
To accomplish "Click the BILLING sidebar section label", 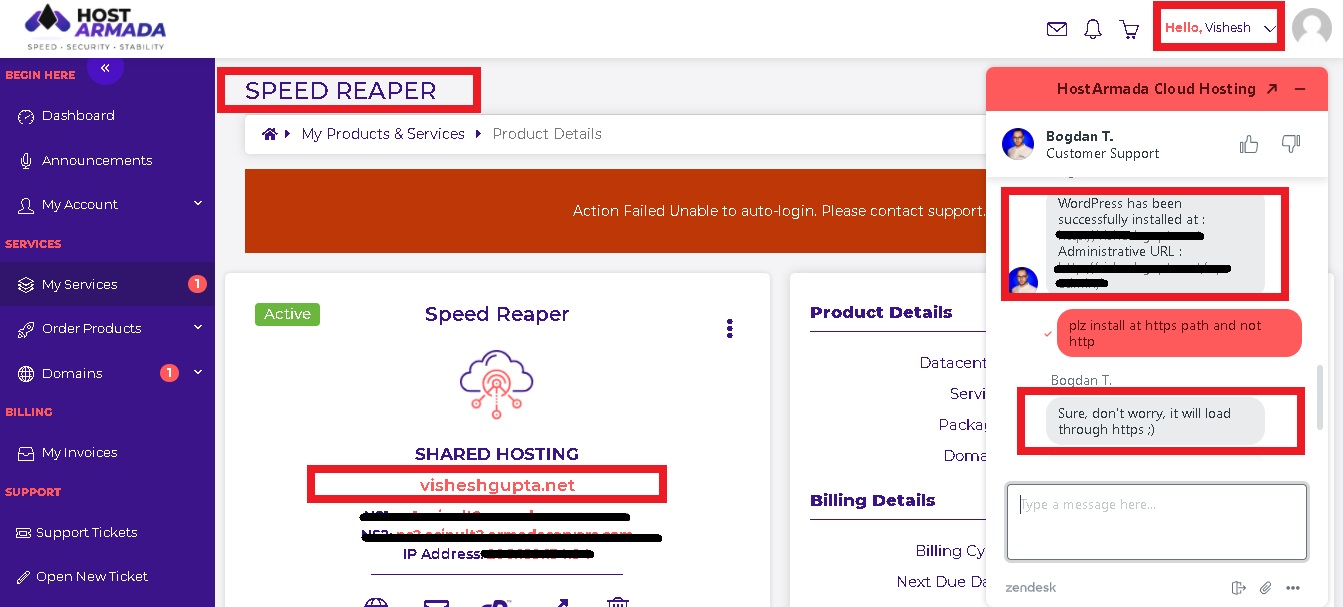I will click(x=29, y=412).
